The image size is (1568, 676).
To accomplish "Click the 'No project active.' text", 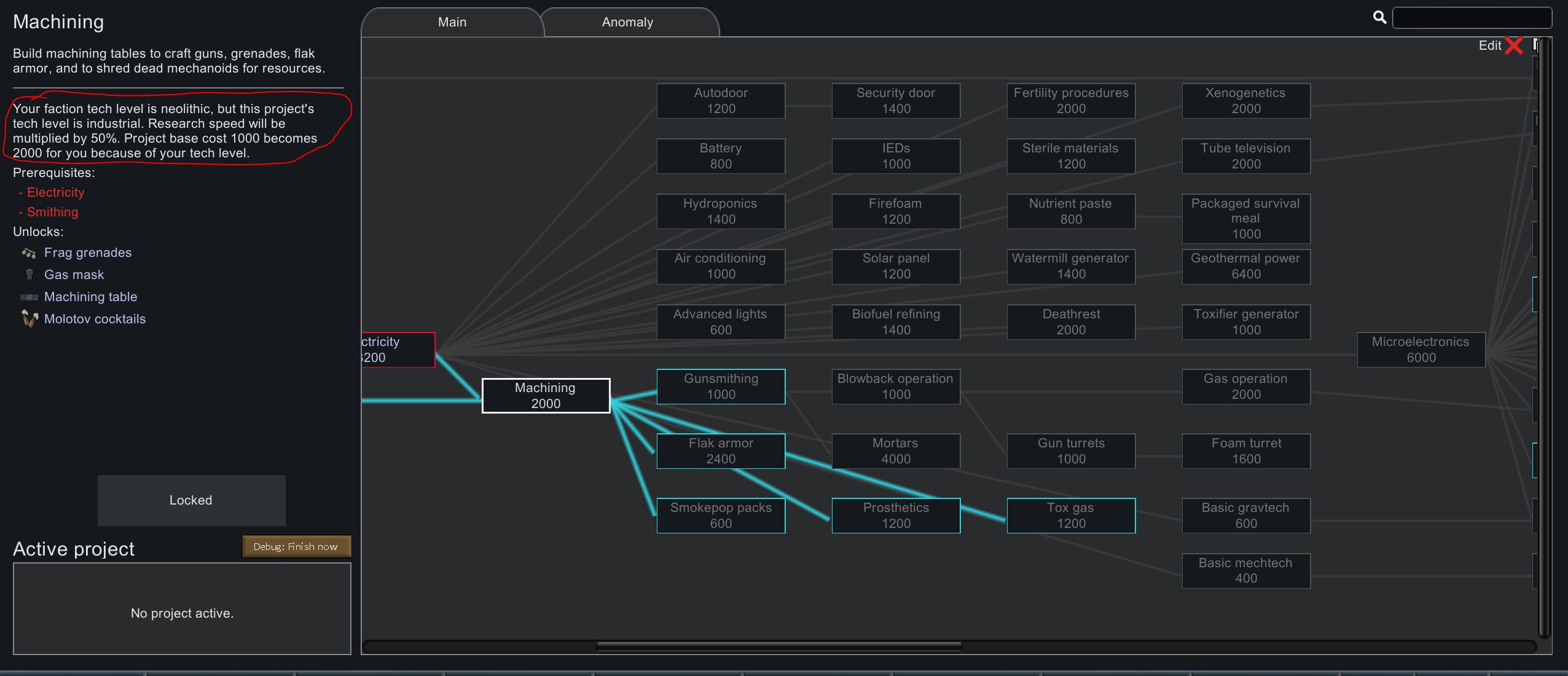I will [x=182, y=613].
